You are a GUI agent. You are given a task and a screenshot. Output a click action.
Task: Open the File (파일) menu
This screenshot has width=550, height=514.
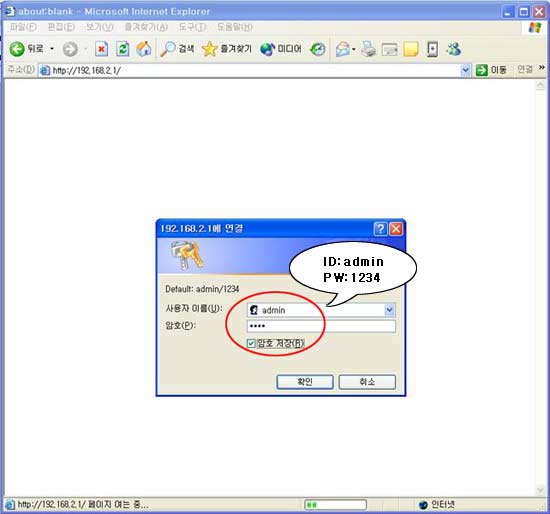[23, 27]
